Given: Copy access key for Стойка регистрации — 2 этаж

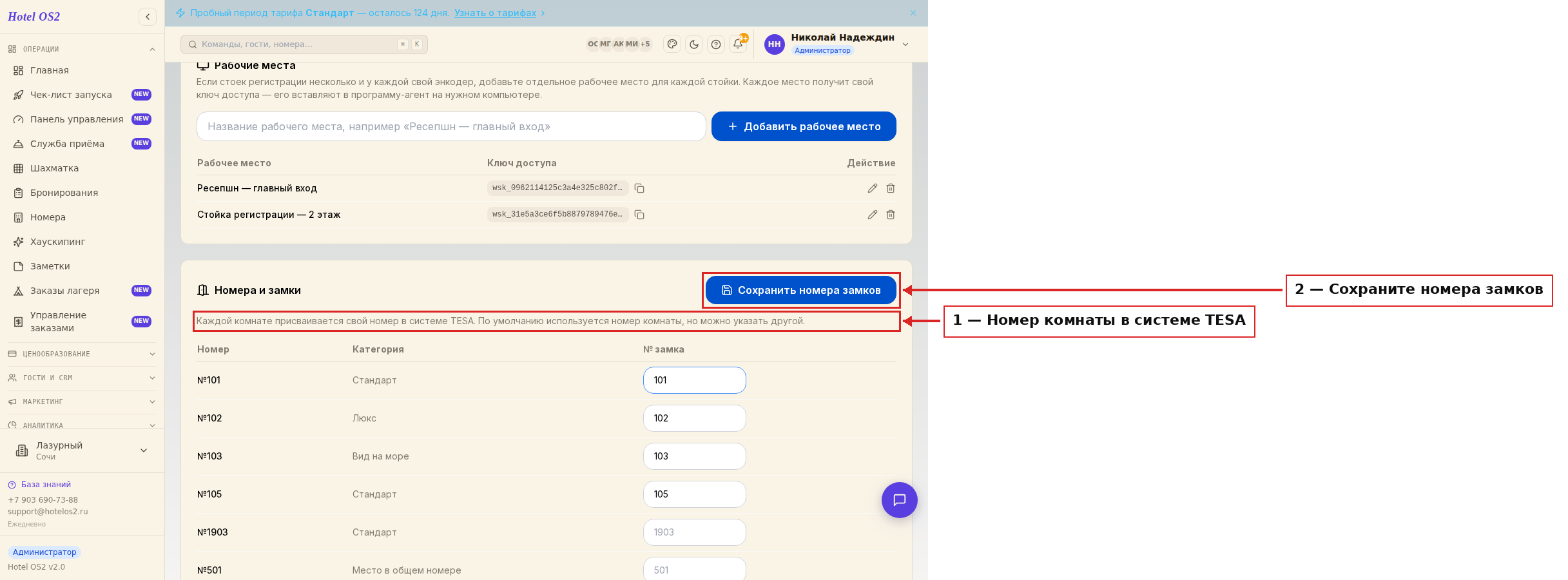Looking at the screenshot, I should click(639, 215).
